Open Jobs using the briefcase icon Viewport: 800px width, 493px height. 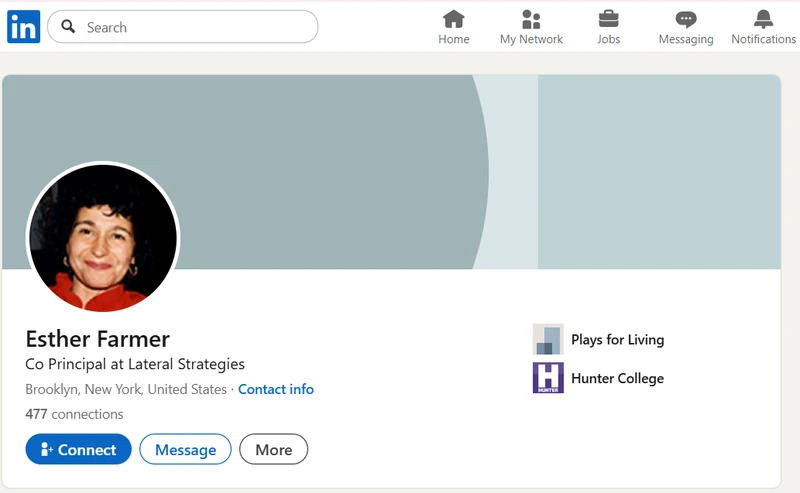pyautogui.click(x=608, y=19)
